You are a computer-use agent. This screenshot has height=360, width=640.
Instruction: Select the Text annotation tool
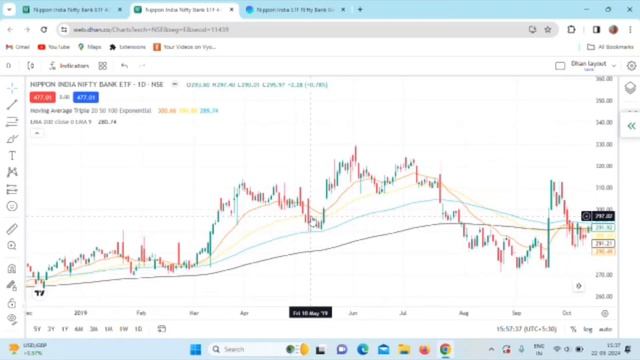pyautogui.click(x=12, y=156)
